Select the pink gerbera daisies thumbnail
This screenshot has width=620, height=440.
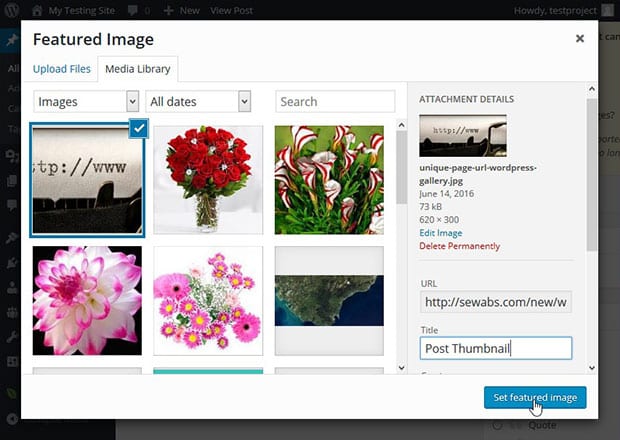click(208, 300)
